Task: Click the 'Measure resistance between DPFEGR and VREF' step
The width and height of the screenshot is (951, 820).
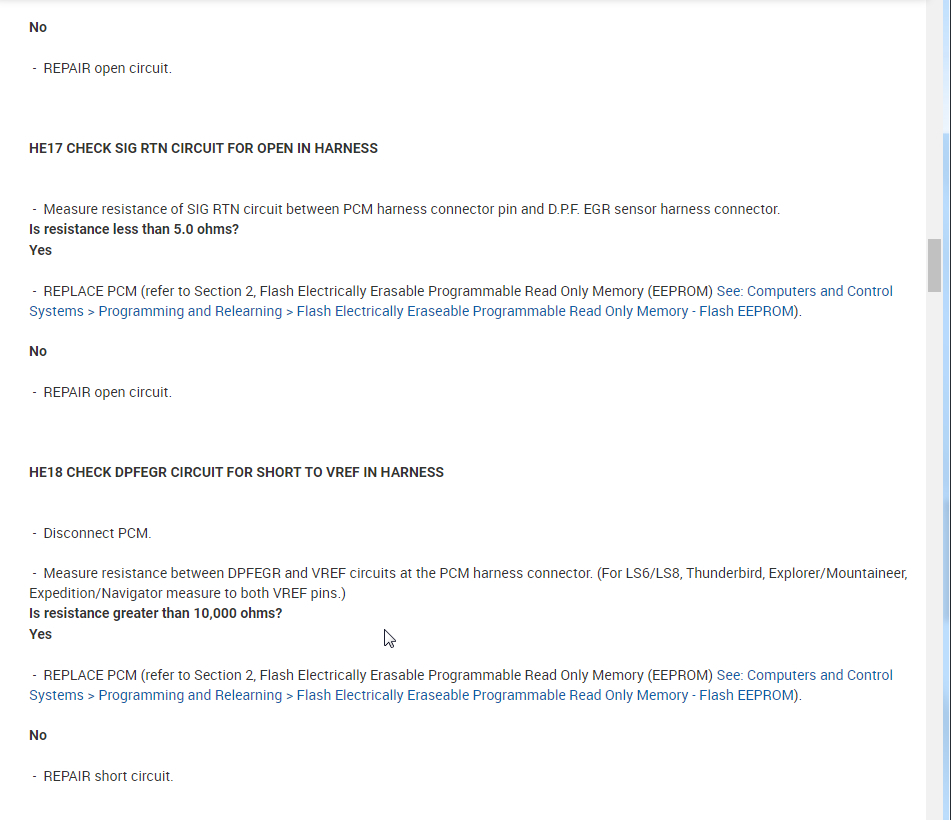Action: coord(470,573)
